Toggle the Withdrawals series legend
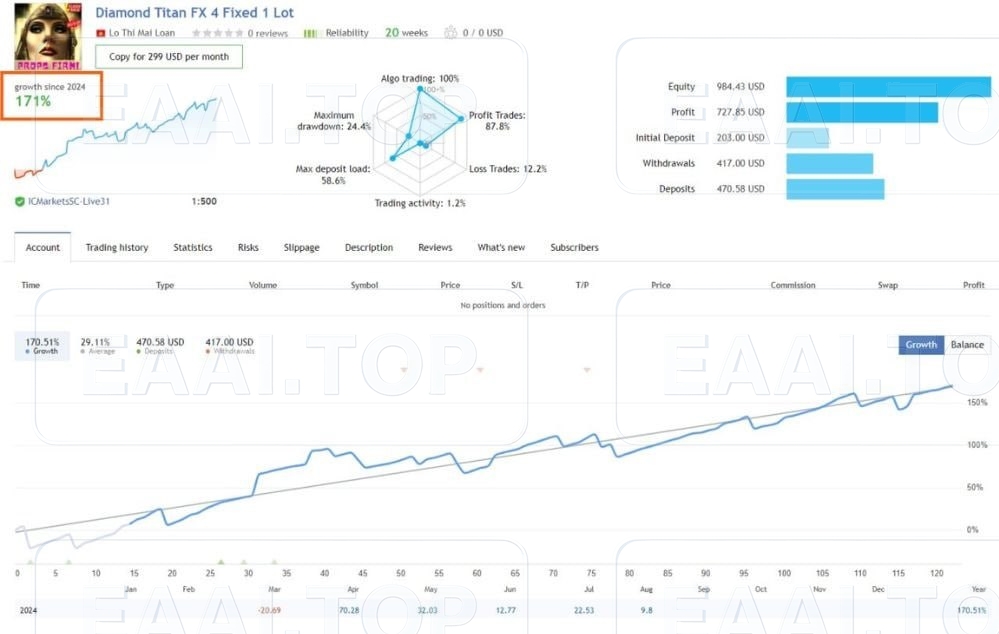Image resolution: width=999 pixels, height=634 pixels. (x=229, y=346)
